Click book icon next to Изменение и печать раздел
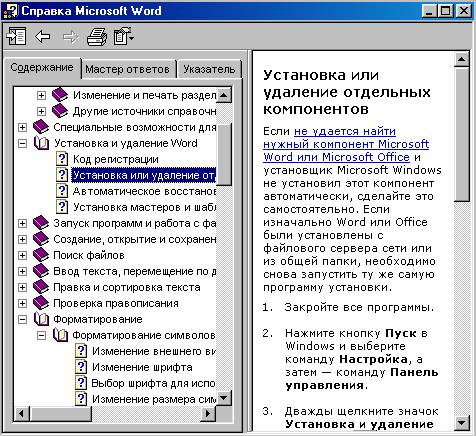 click(x=60, y=95)
